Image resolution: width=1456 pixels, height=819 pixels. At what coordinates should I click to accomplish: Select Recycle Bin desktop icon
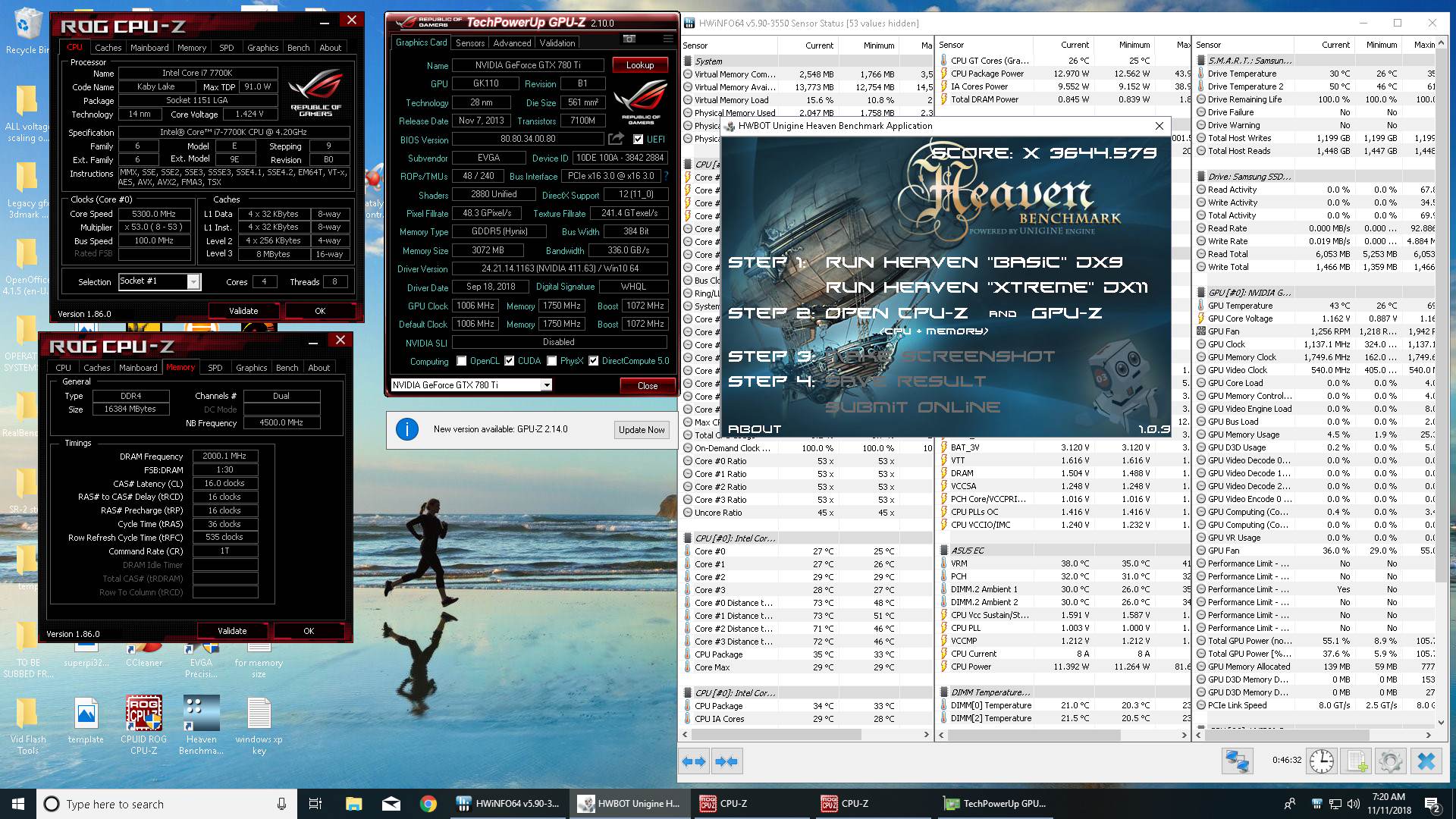(x=27, y=31)
